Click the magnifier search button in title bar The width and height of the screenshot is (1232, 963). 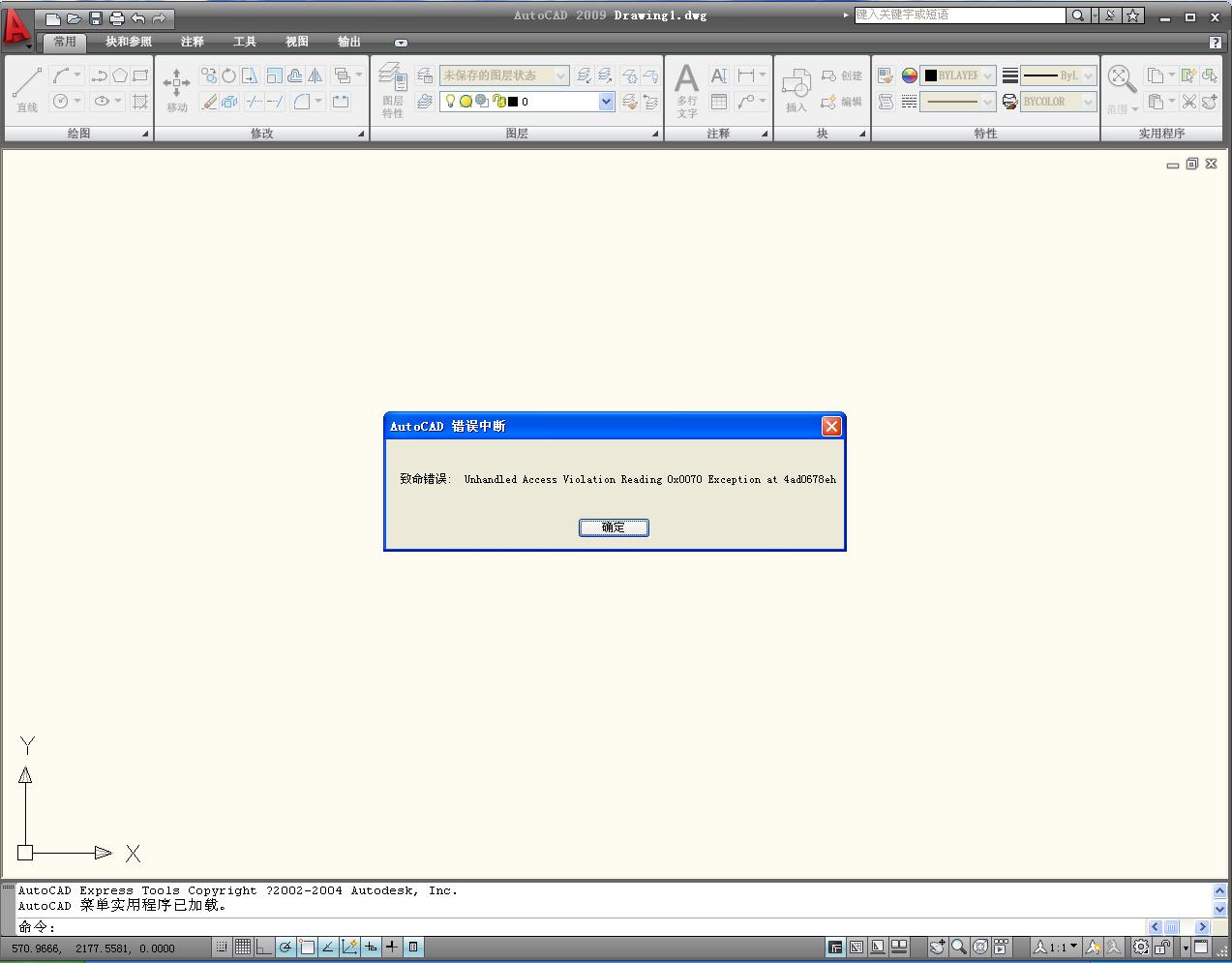point(1077,15)
